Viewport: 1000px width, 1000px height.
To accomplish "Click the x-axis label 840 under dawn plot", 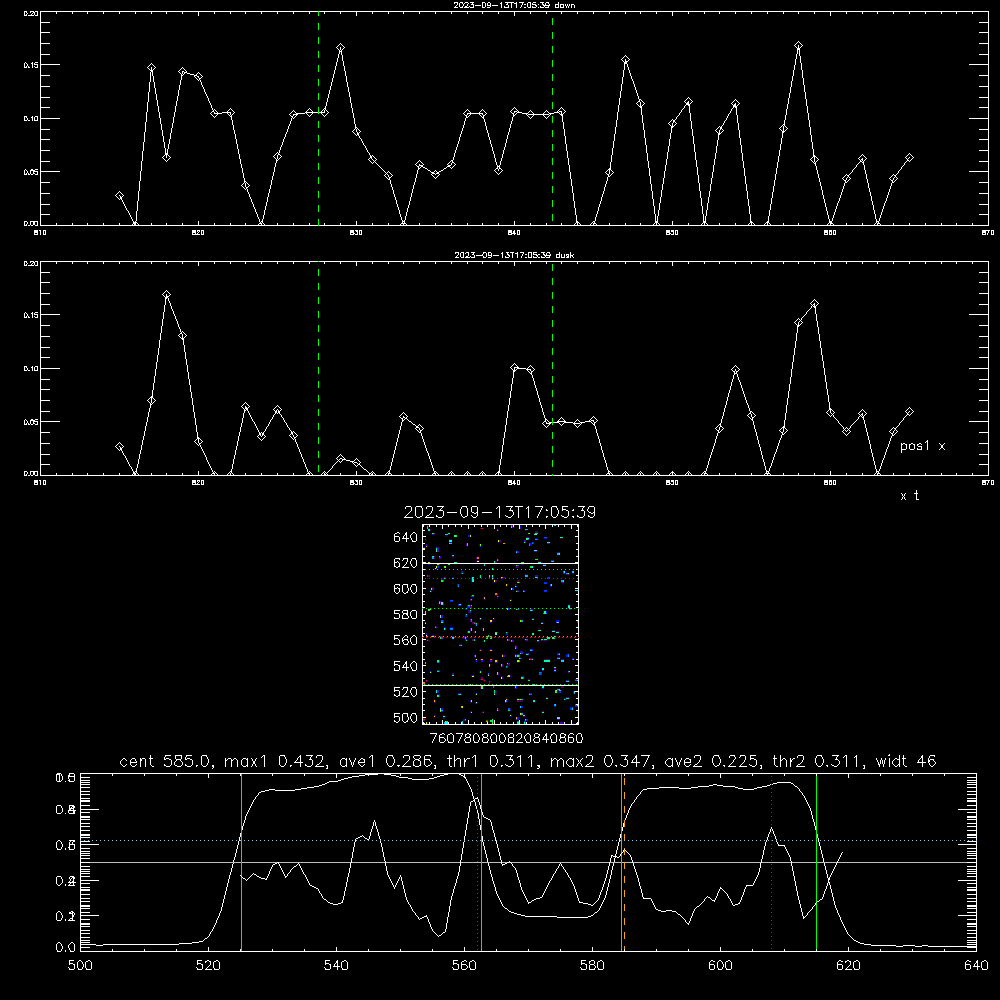I will tap(514, 233).
